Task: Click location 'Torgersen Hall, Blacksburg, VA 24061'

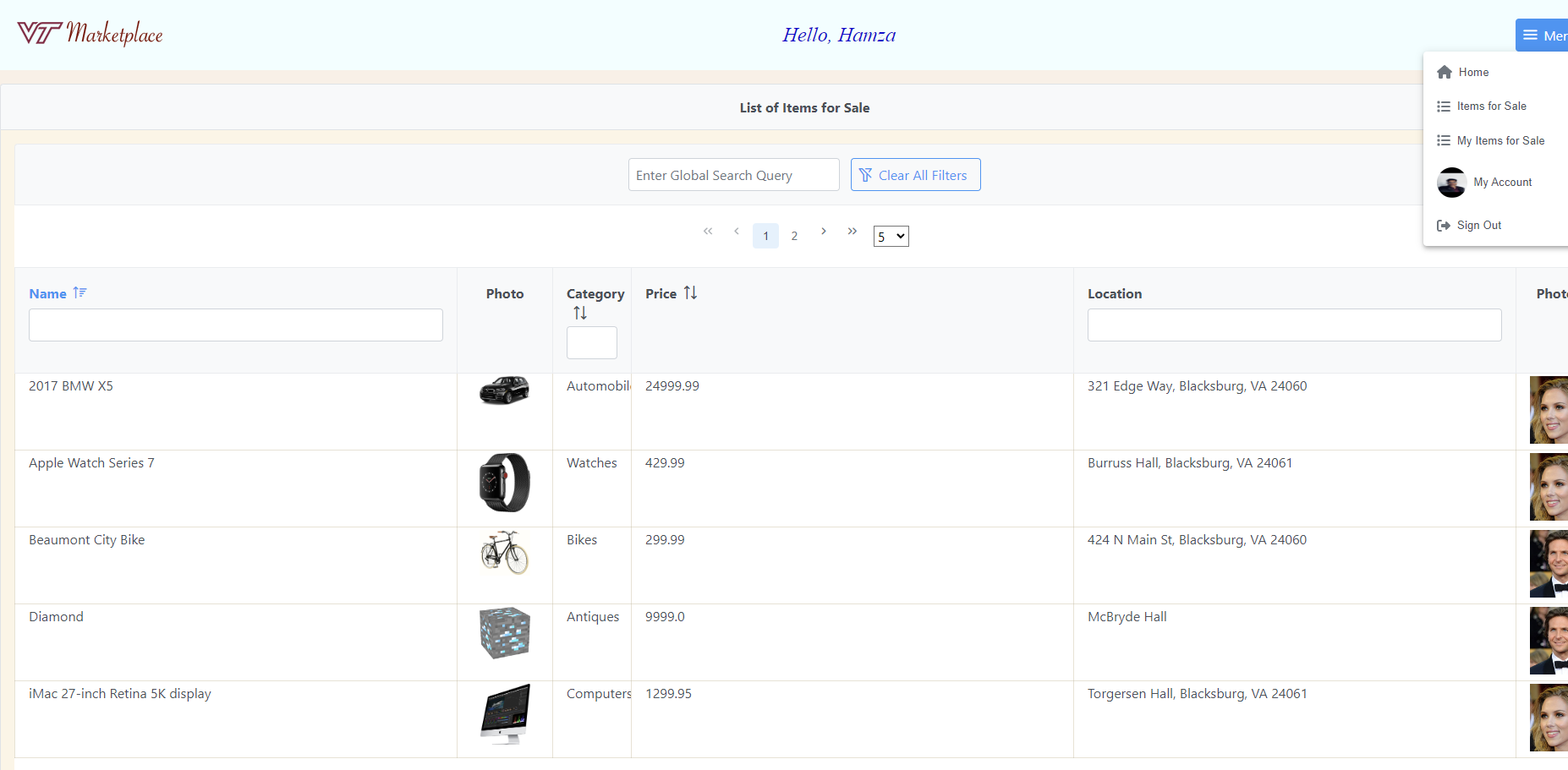Action: pos(1198,694)
